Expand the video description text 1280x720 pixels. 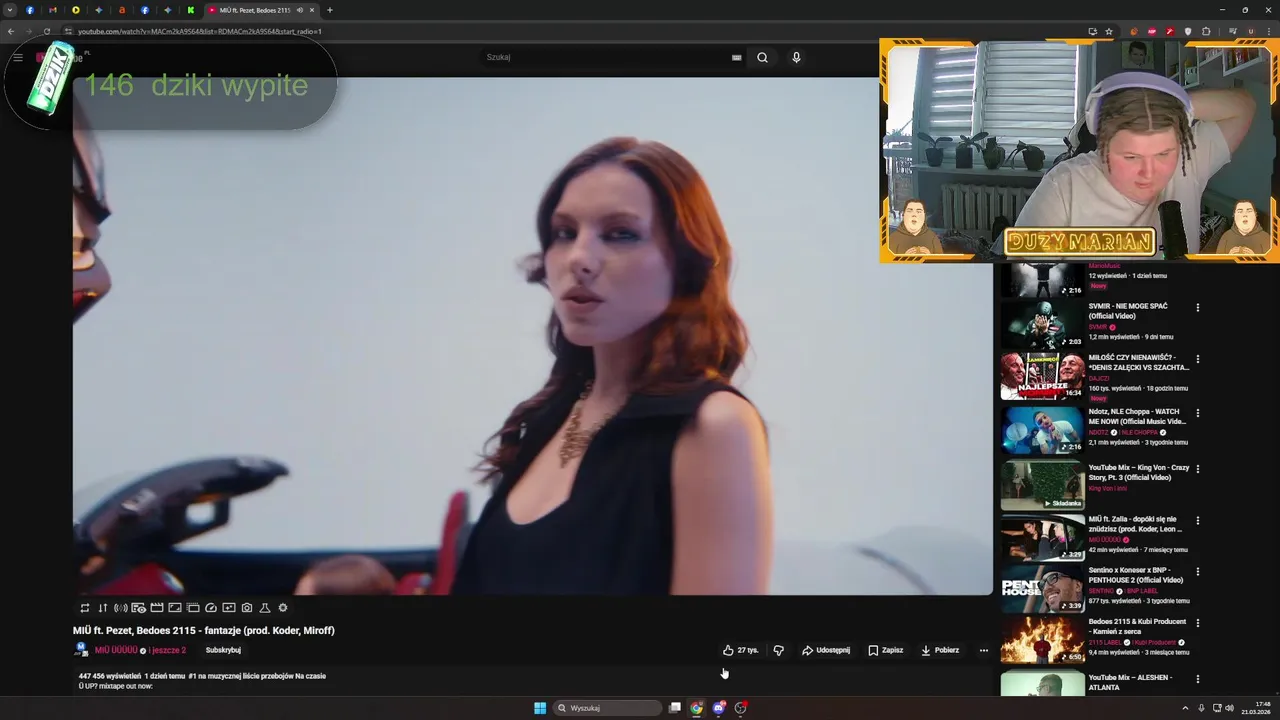tap(202, 681)
